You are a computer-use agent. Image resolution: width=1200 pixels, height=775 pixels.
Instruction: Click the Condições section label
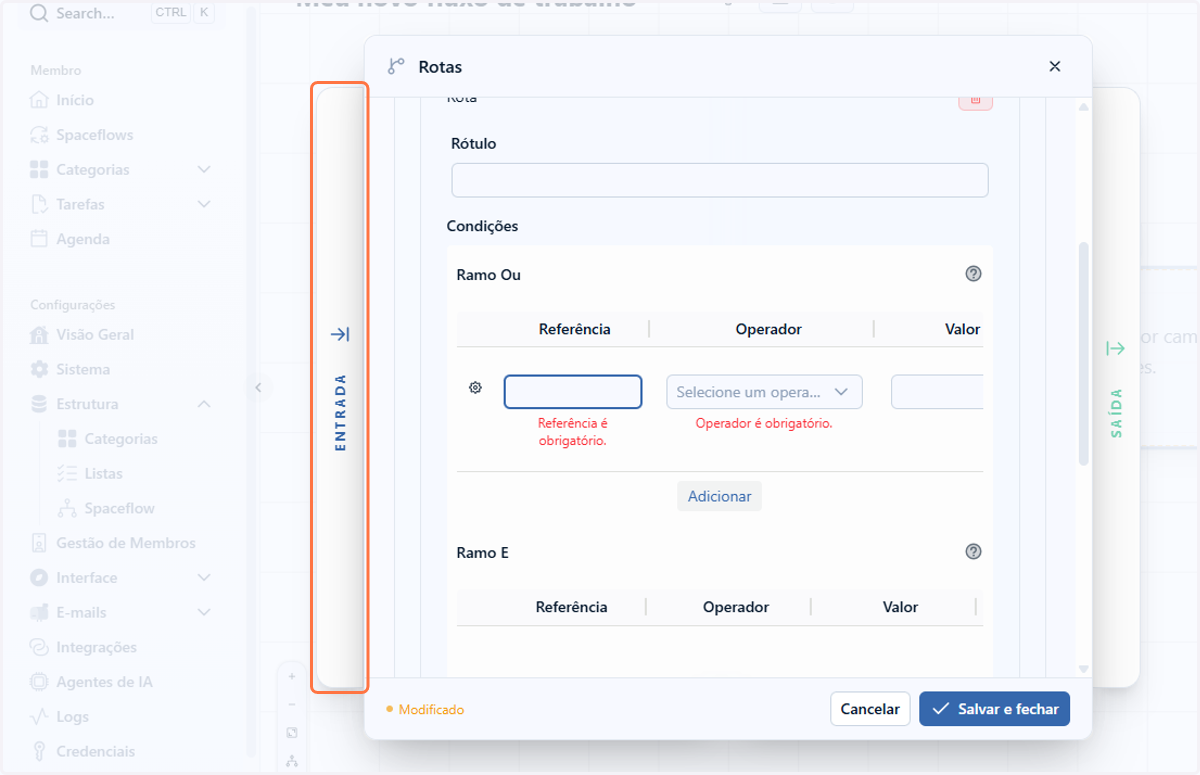(483, 226)
